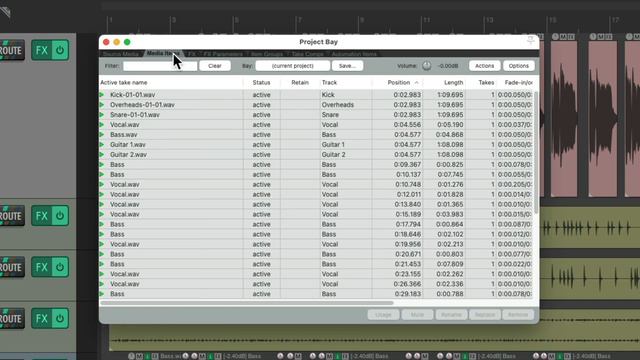
Task: Toggle FX bypass power button on topmost track
Action: (x=60, y=50)
